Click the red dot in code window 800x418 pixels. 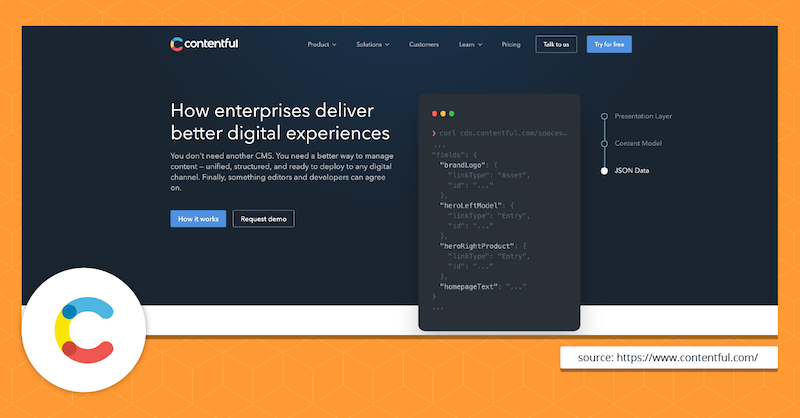click(435, 114)
